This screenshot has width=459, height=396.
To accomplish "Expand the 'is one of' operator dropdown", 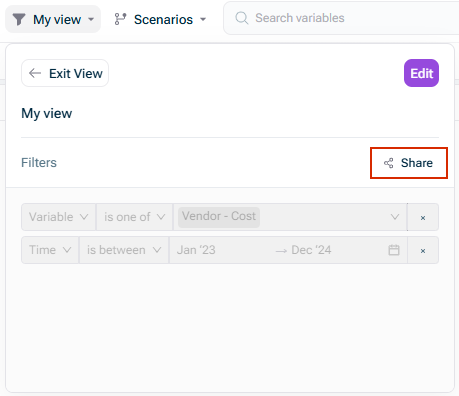I will (134, 217).
